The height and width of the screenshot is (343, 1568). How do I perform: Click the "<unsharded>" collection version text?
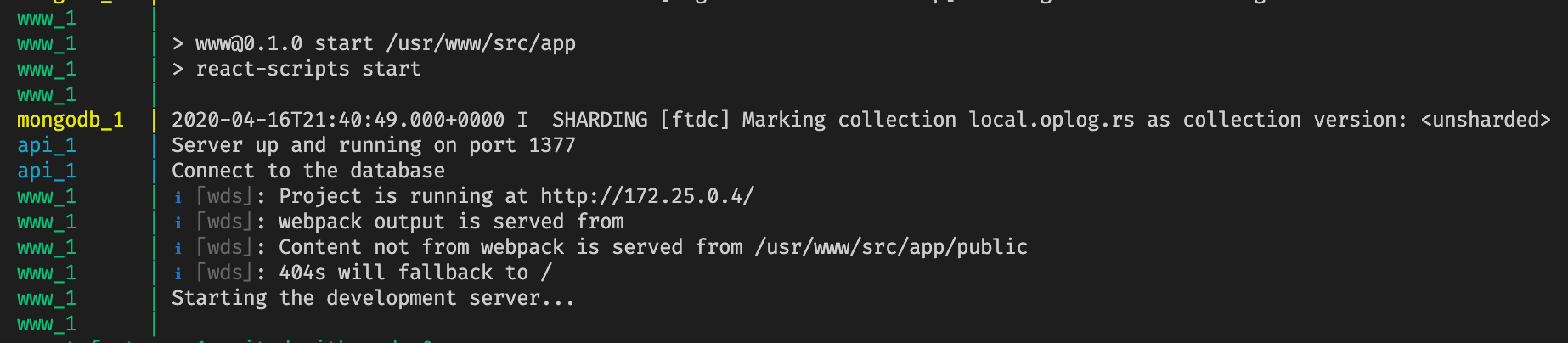pyautogui.click(x=1486, y=120)
